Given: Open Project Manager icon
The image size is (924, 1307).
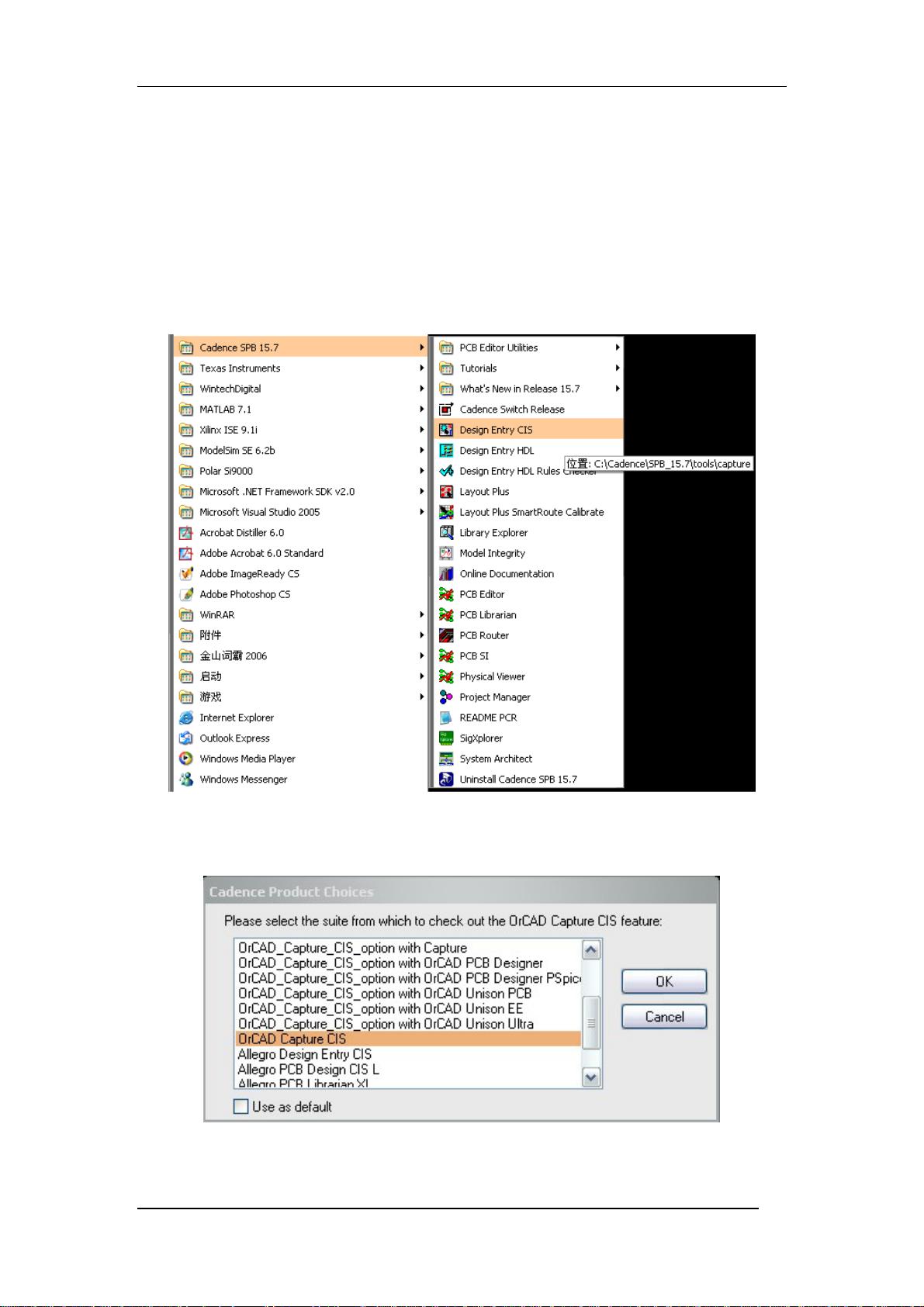Looking at the screenshot, I should 446,697.
